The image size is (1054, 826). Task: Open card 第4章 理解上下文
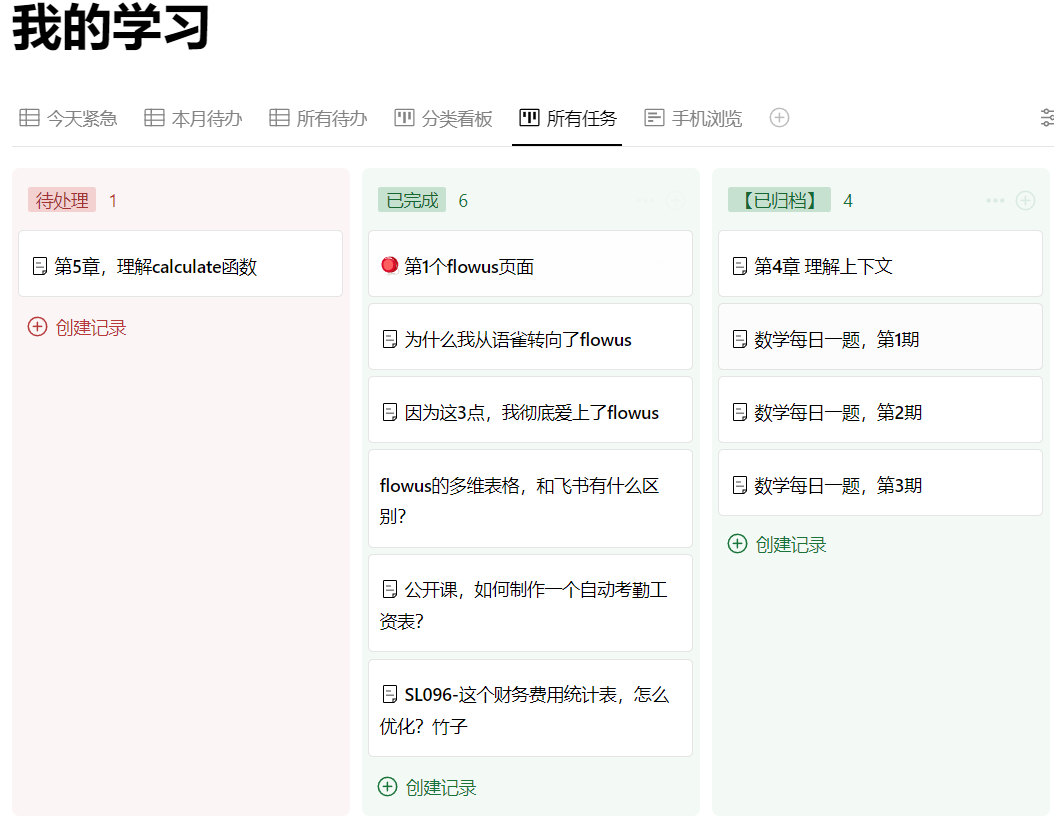[x=880, y=263]
